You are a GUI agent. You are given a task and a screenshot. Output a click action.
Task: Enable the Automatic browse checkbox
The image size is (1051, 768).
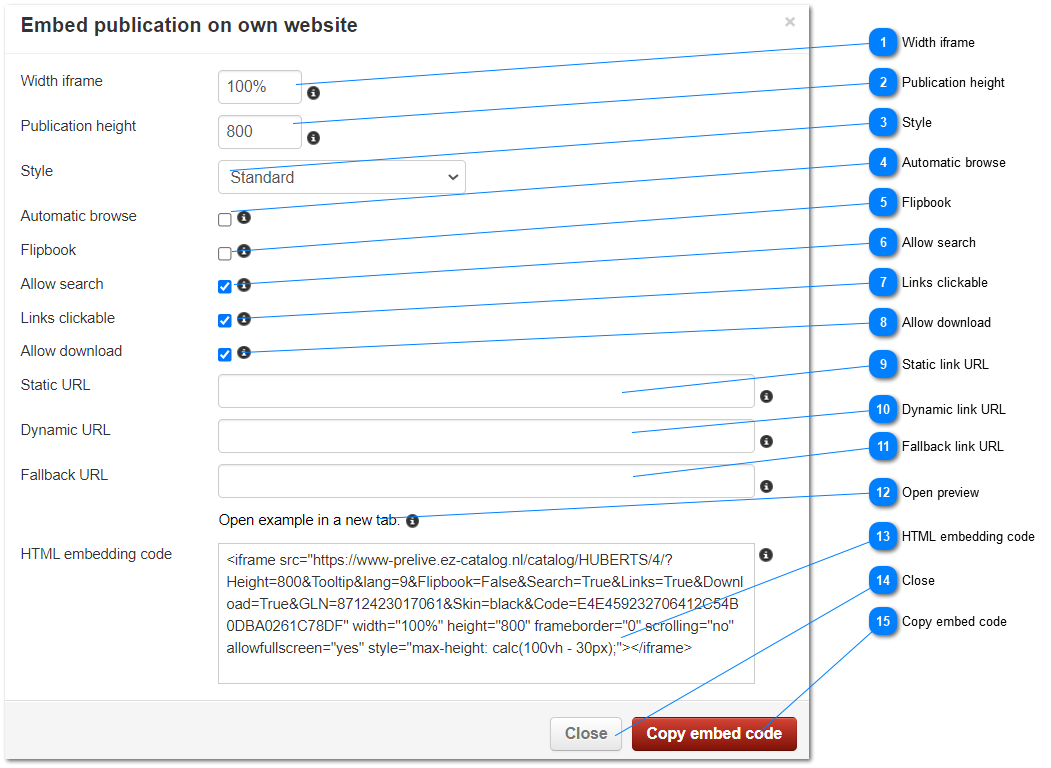click(225, 220)
